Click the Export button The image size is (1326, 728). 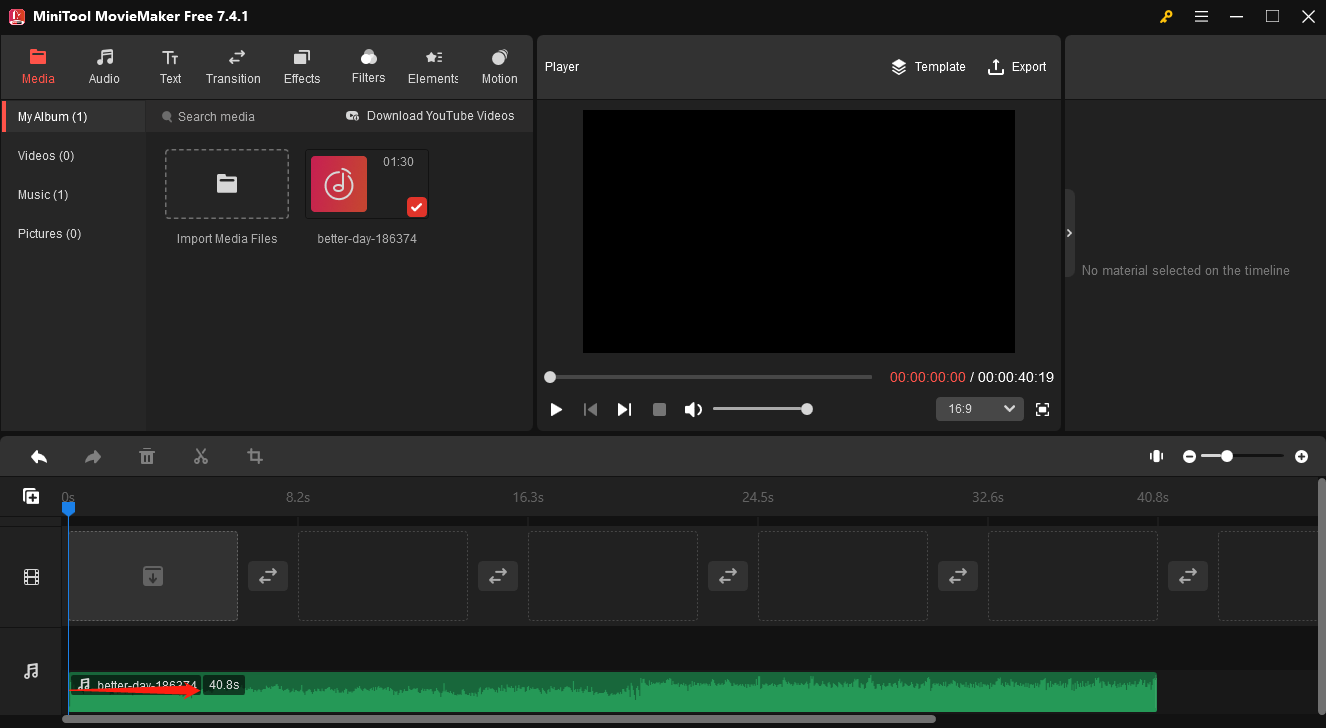point(1017,67)
